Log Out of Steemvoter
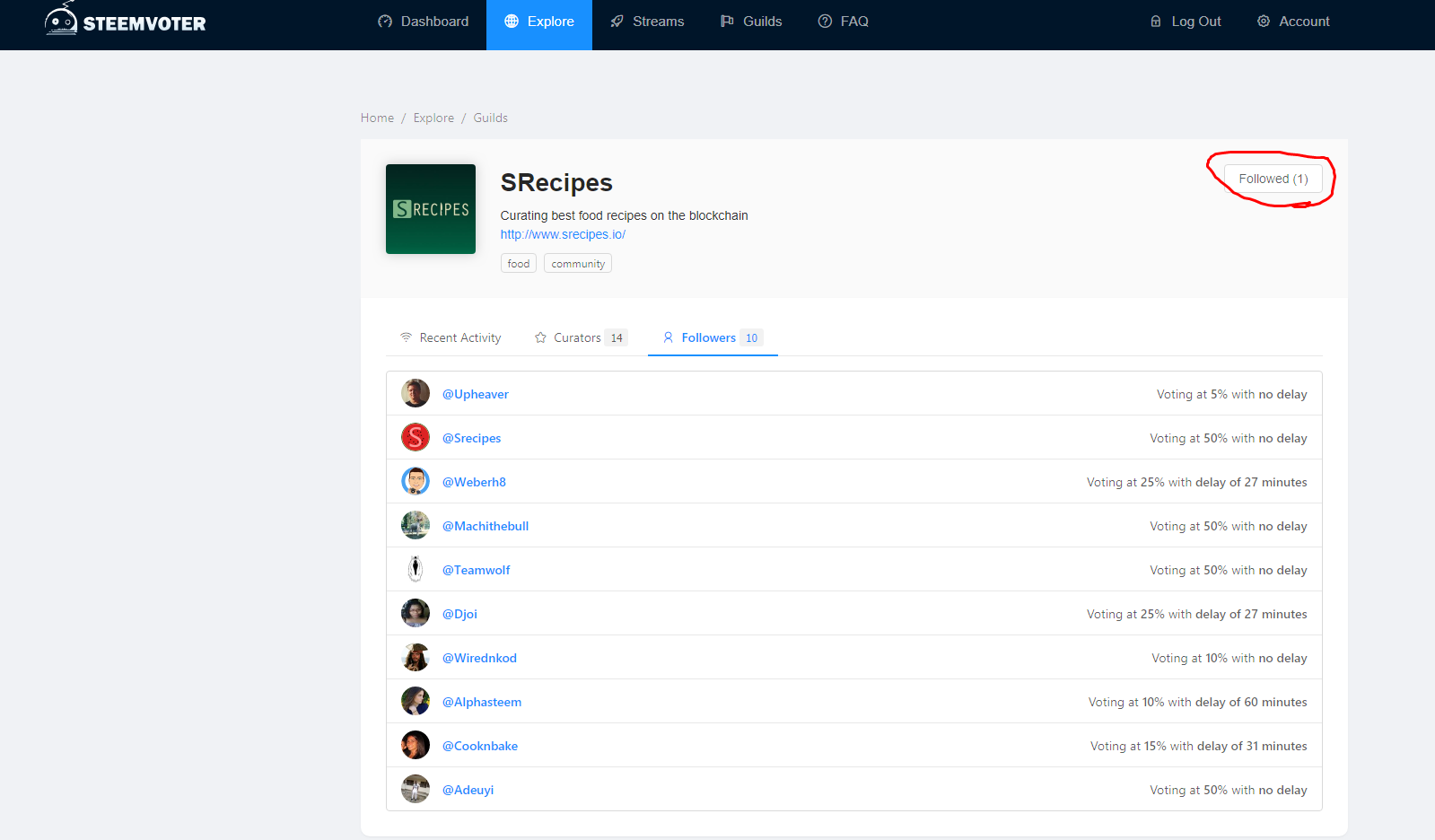 point(1186,22)
